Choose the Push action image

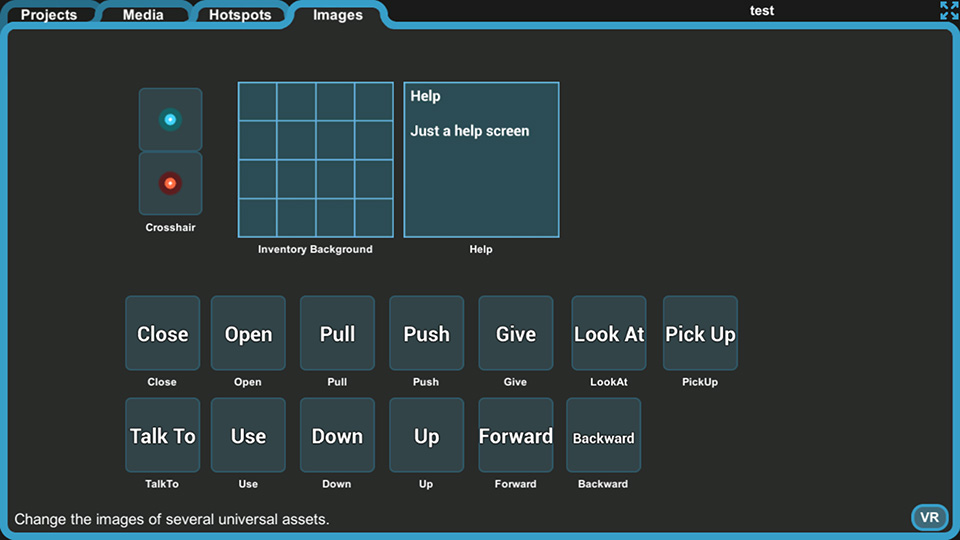(x=426, y=333)
